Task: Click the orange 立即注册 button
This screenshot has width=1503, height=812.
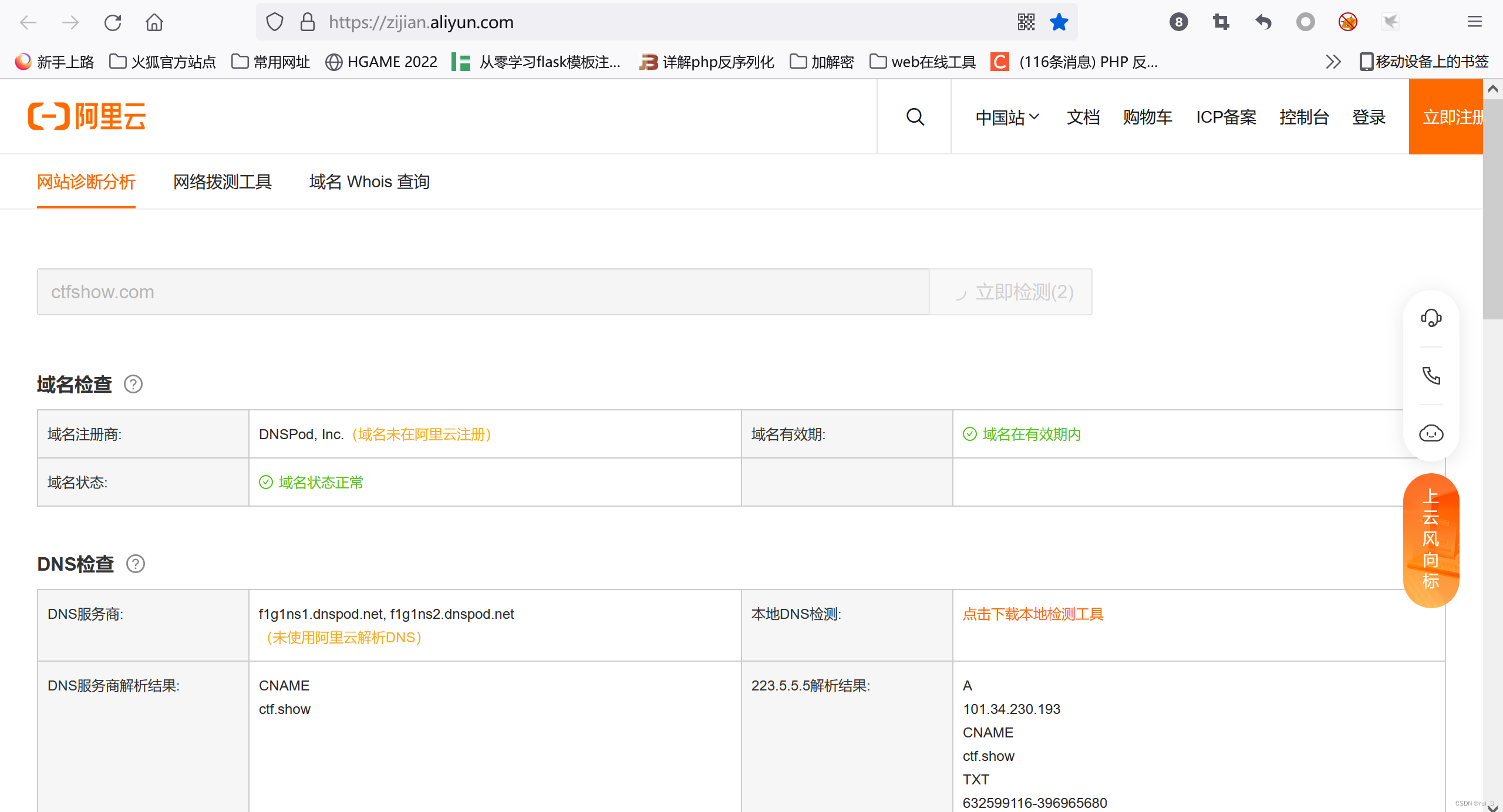Action: click(1445, 117)
